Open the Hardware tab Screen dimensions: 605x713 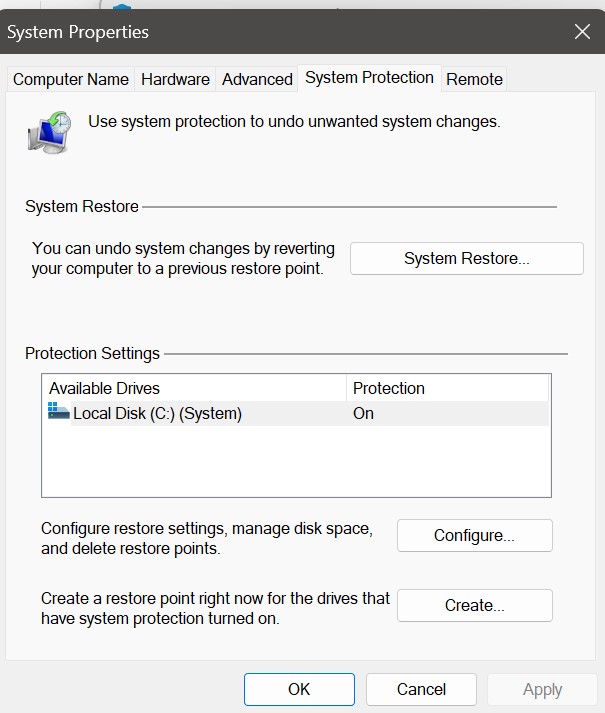pos(175,79)
